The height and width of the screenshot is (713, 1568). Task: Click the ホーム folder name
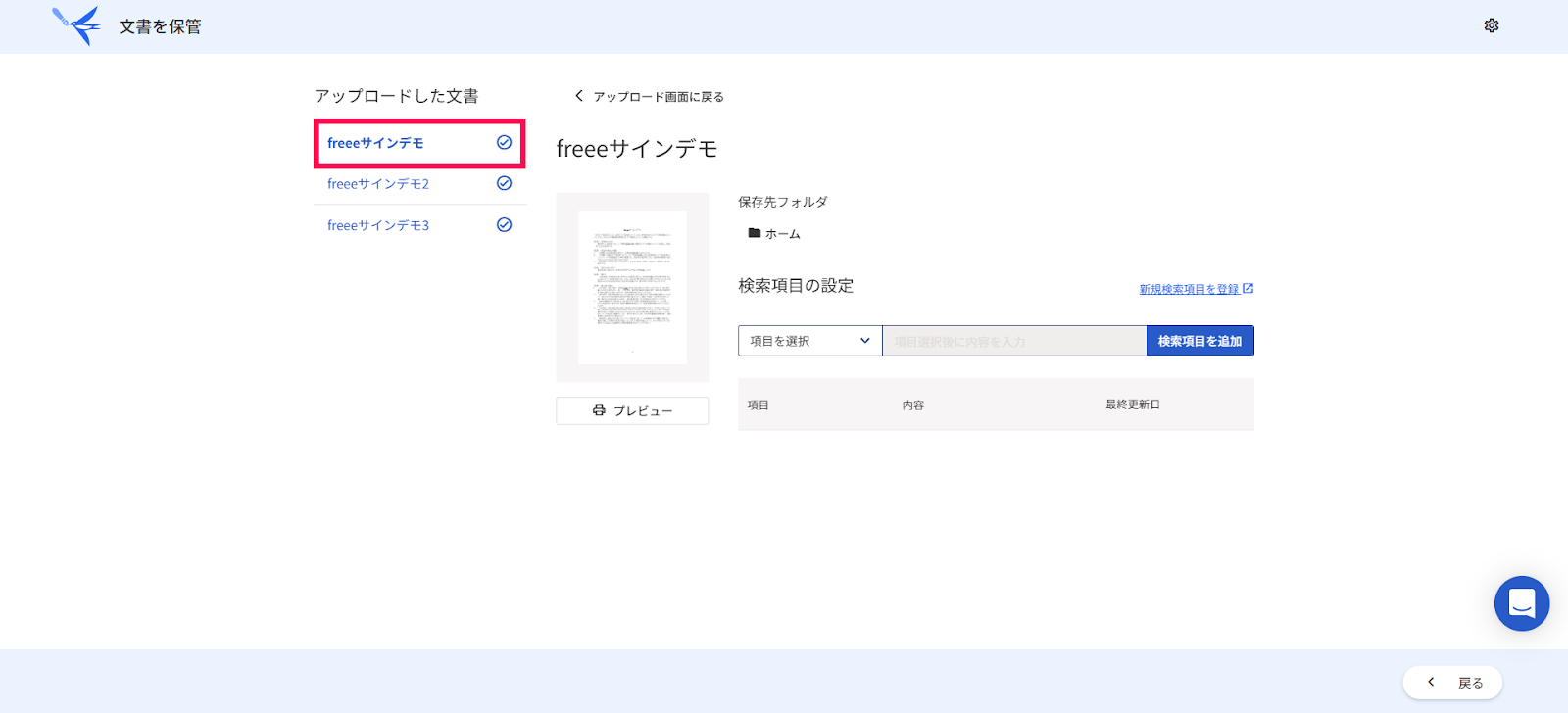click(783, 234)
